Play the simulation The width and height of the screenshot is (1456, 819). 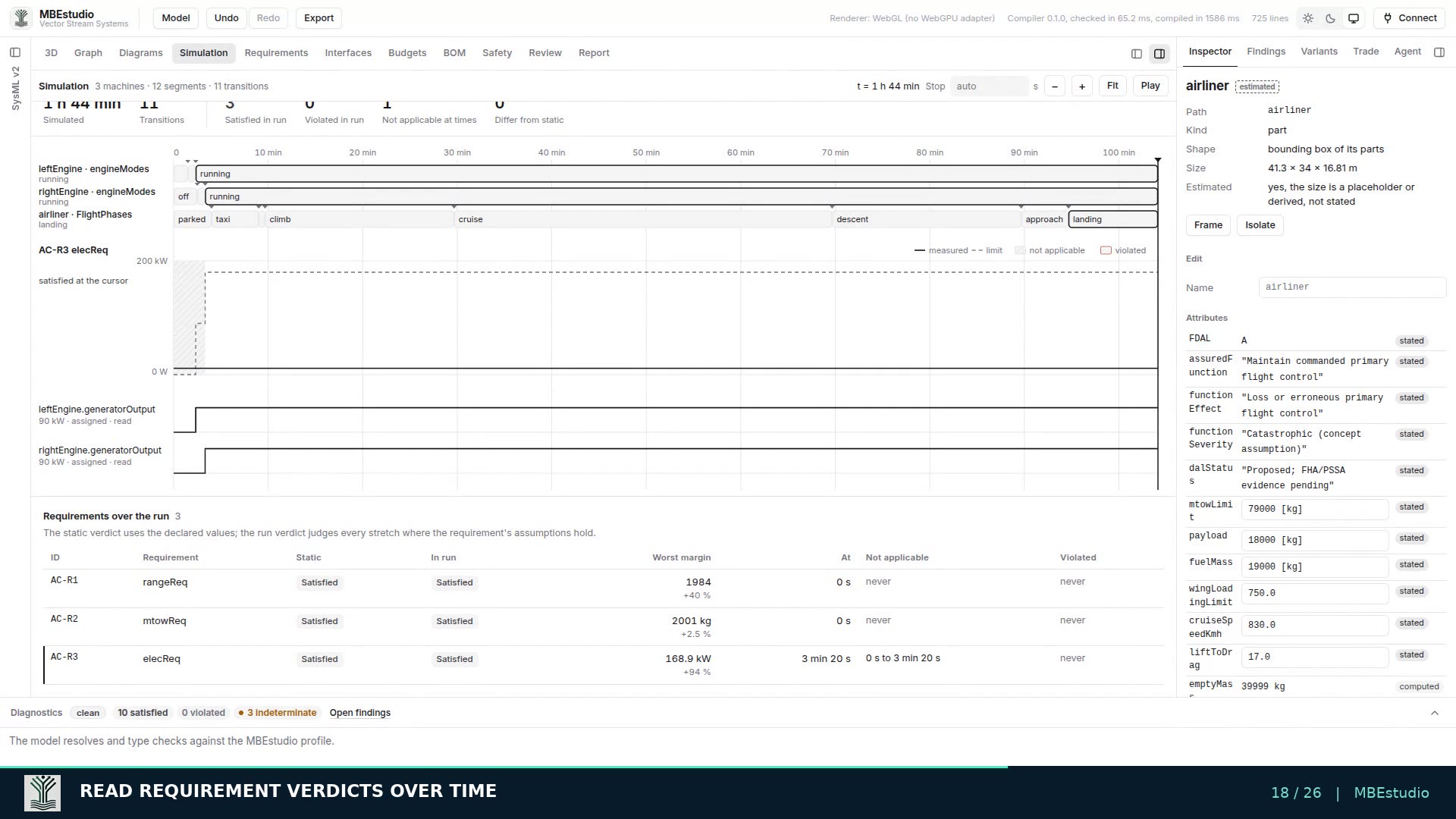coord(1150,86)
